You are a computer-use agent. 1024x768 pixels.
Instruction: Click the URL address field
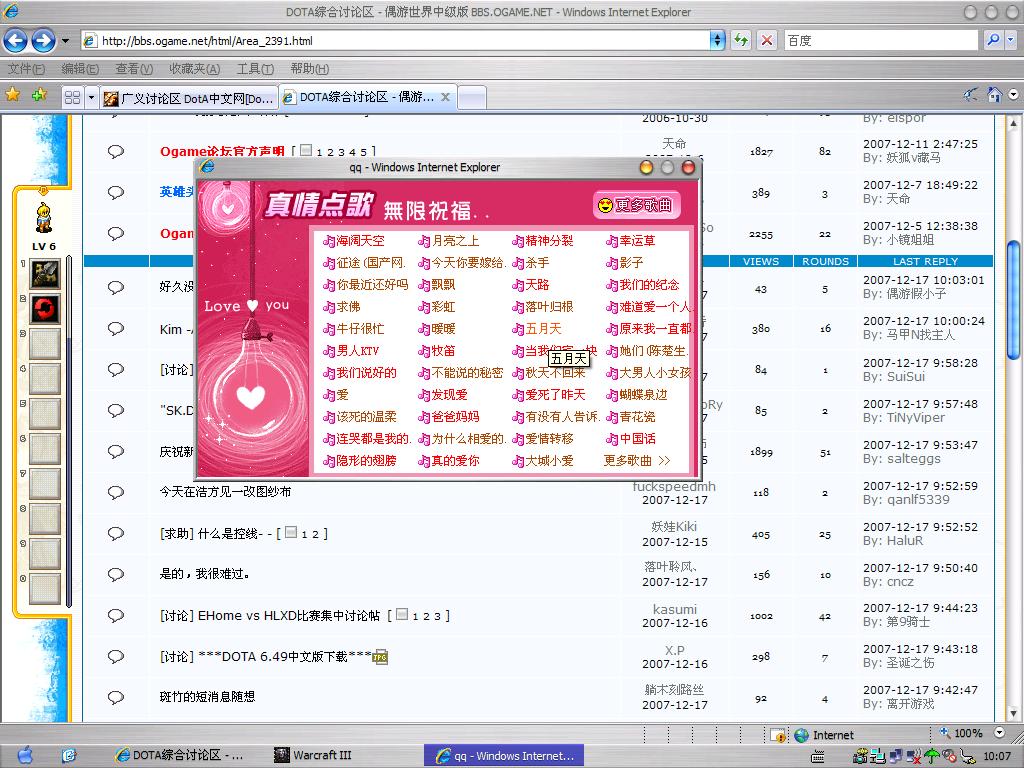coord(395,40)
